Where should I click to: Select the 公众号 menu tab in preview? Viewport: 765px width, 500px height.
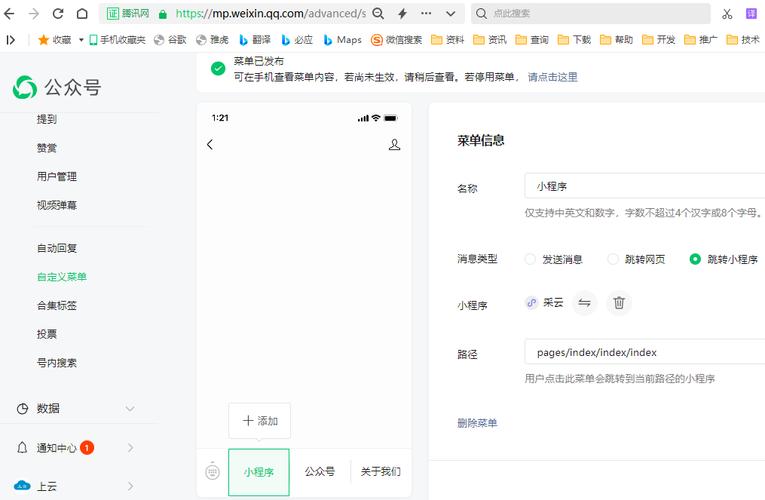click(320, 472)
